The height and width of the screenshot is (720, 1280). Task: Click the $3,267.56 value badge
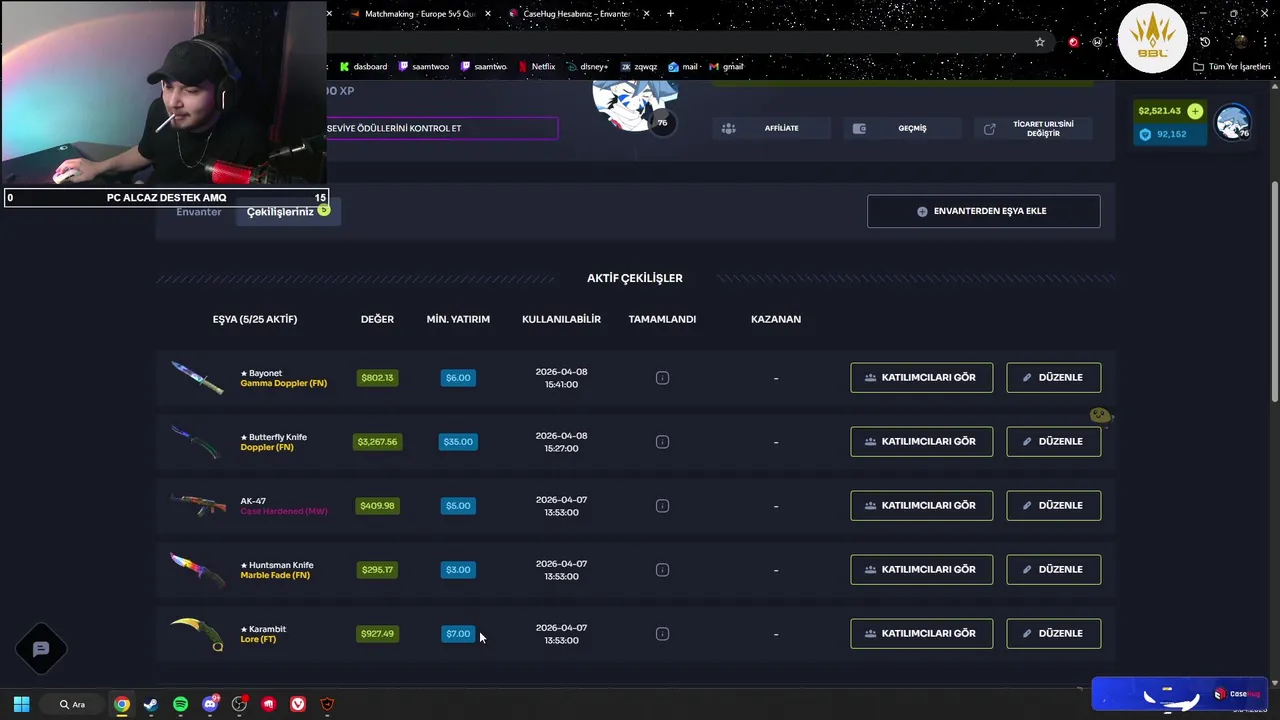pyautogui.click(x=377, y=442)
